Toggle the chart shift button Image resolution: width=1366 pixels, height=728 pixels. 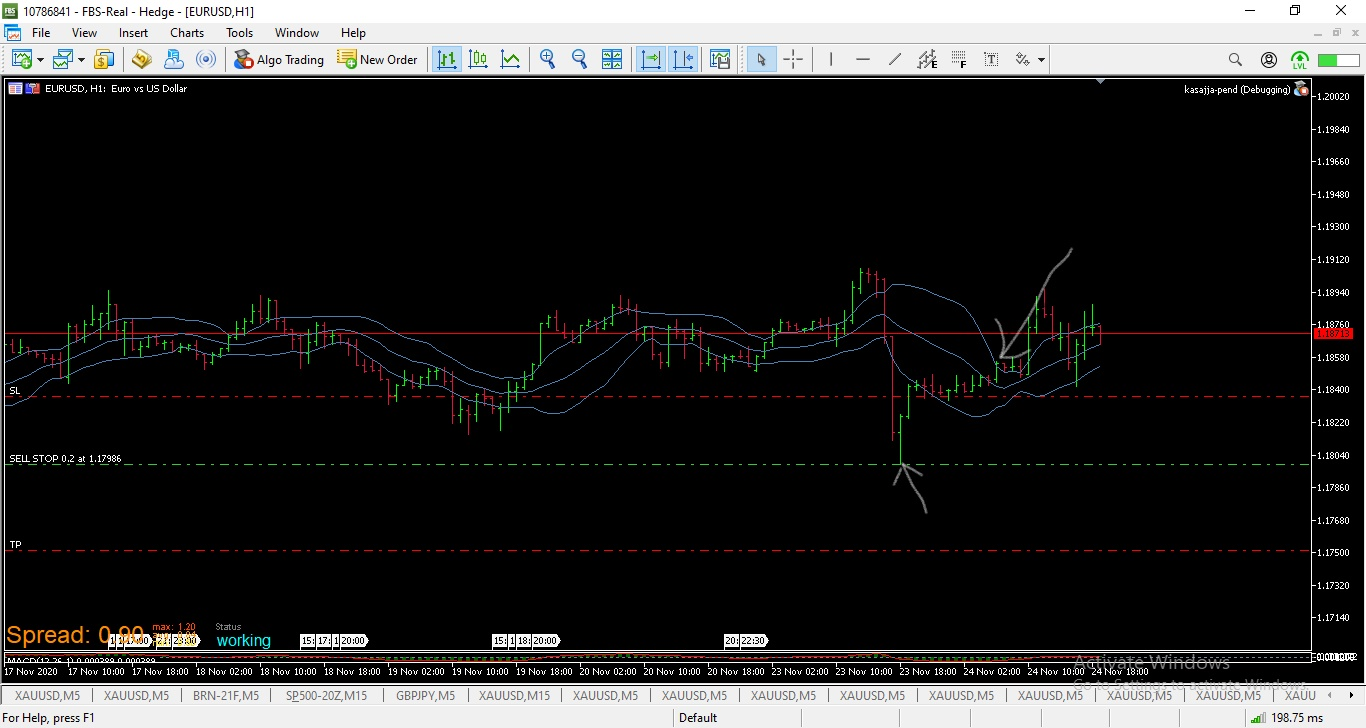683,60
